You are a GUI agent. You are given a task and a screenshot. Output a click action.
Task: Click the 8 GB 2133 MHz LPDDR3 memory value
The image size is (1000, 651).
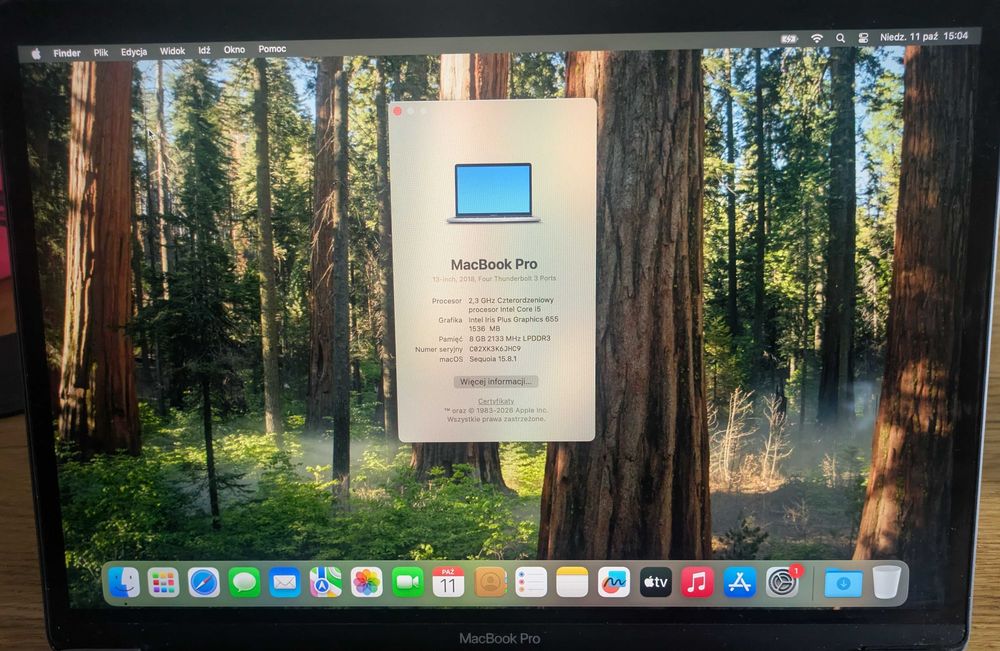(x=510, y=339)
